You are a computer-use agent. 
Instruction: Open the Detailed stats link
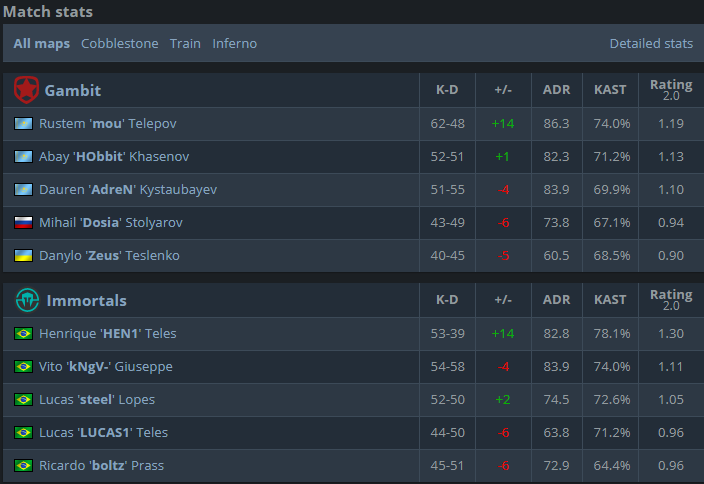pyautogui.click(x=651, y=44)
